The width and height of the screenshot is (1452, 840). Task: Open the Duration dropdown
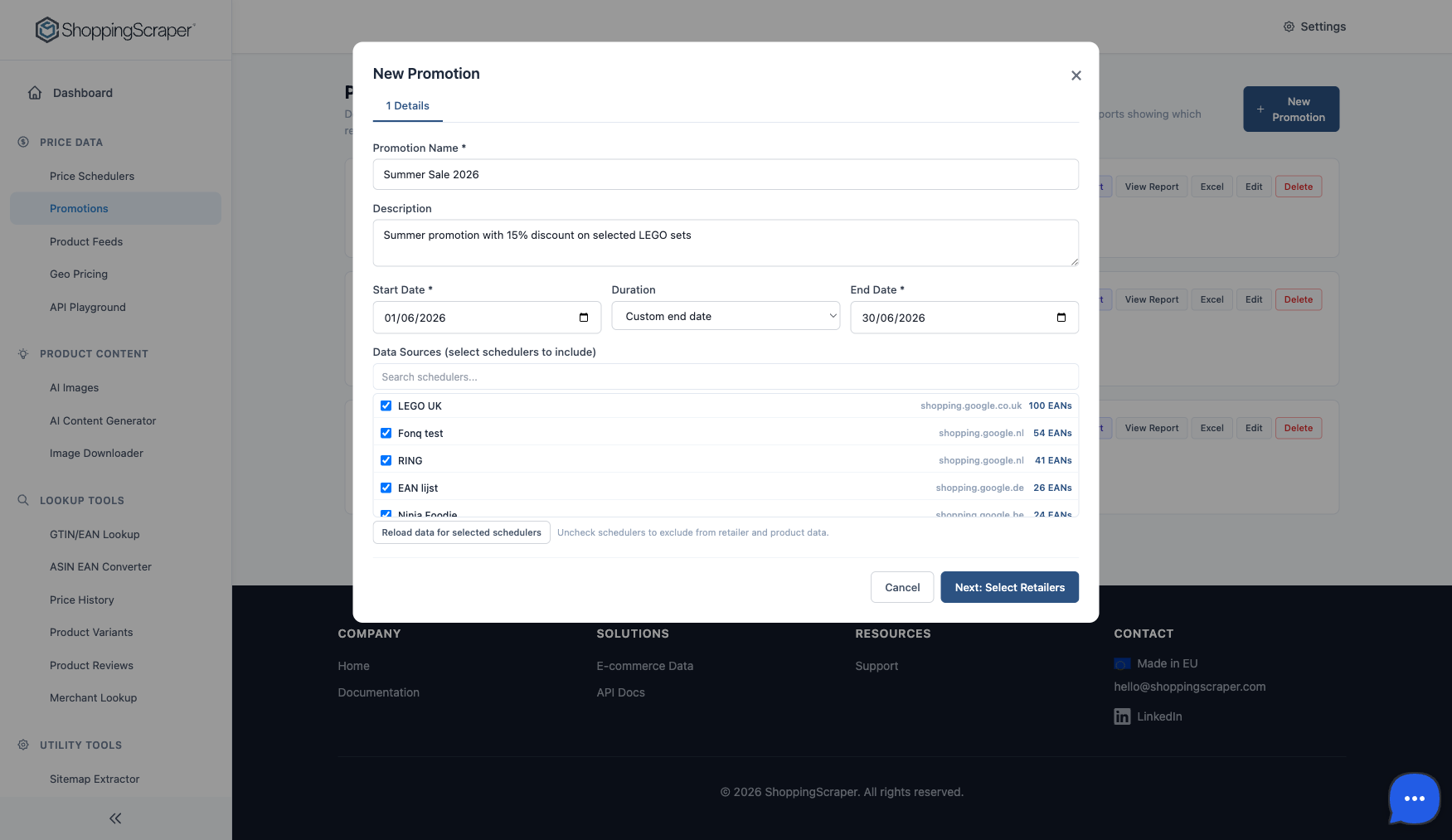click(724, 316)
